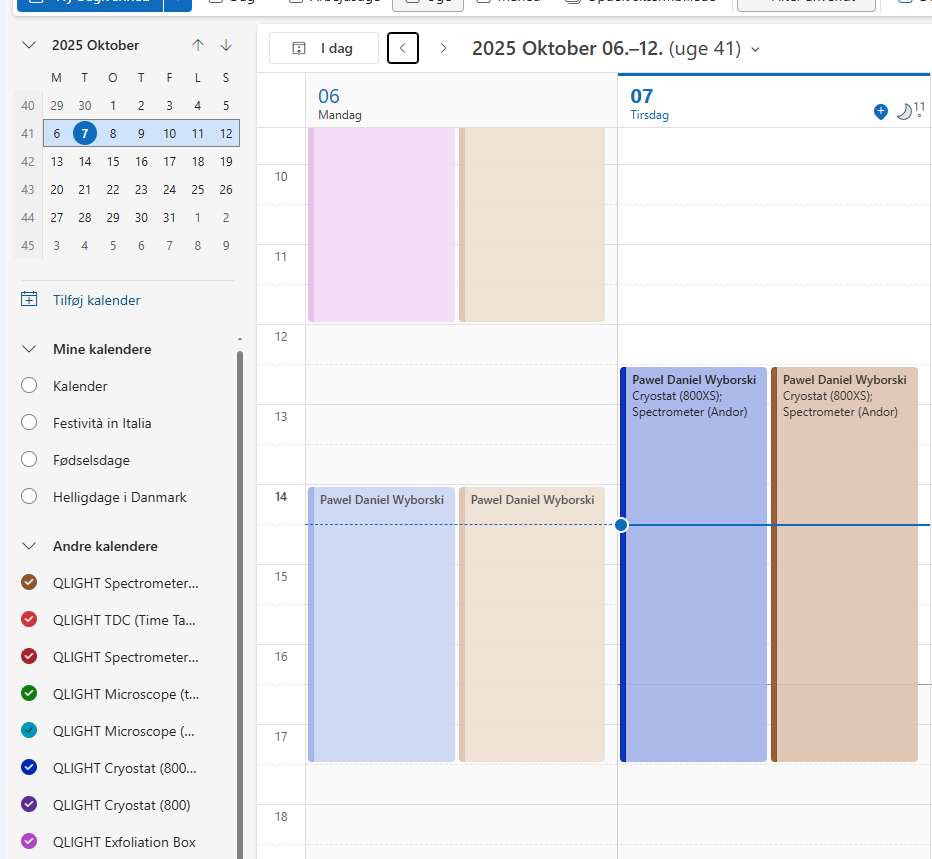Click purple circle of QLIGHT Exfoliation Box
Image resolution: width=932 pixels, height=859 pixels.
point(29,842)
